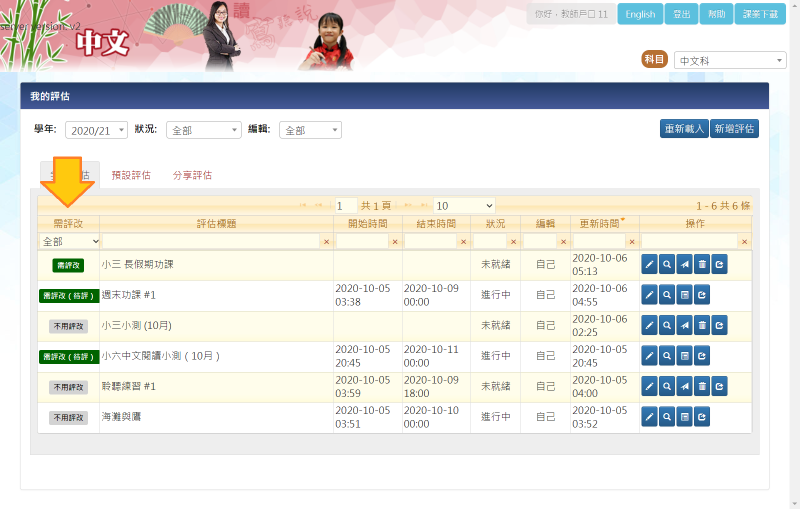800x509 pixels.
Task: Toggle the 不用評改 badge on 小三小測 (10月)
Action: pyautogui.click(x=69, y=326)
